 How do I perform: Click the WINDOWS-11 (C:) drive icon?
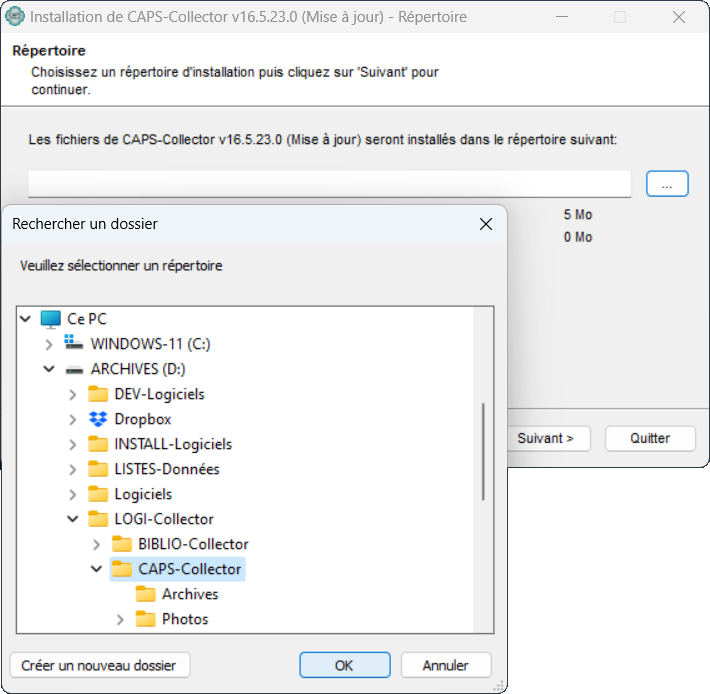pos(74,343)
